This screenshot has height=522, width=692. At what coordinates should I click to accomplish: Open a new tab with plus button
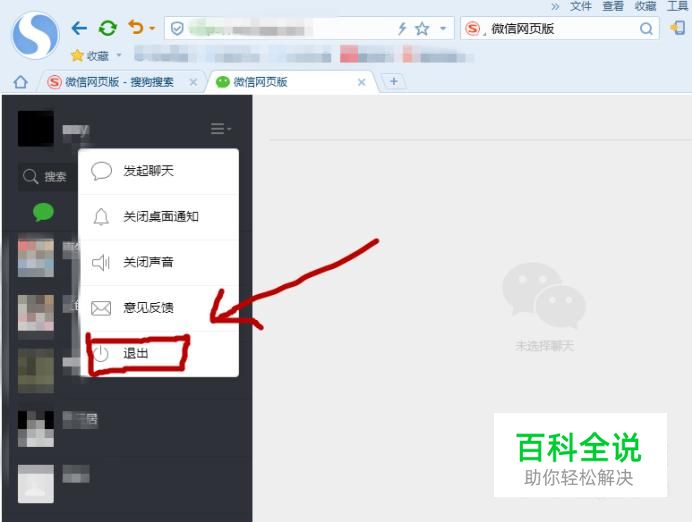[x=394, y=81]
